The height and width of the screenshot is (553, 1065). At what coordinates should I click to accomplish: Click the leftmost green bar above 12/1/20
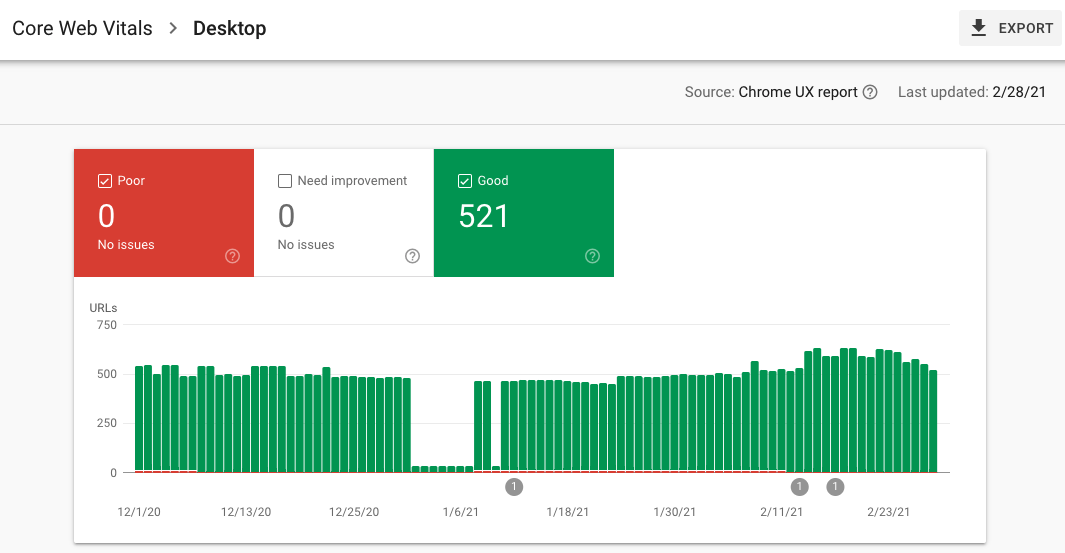[x=139, y=418]
